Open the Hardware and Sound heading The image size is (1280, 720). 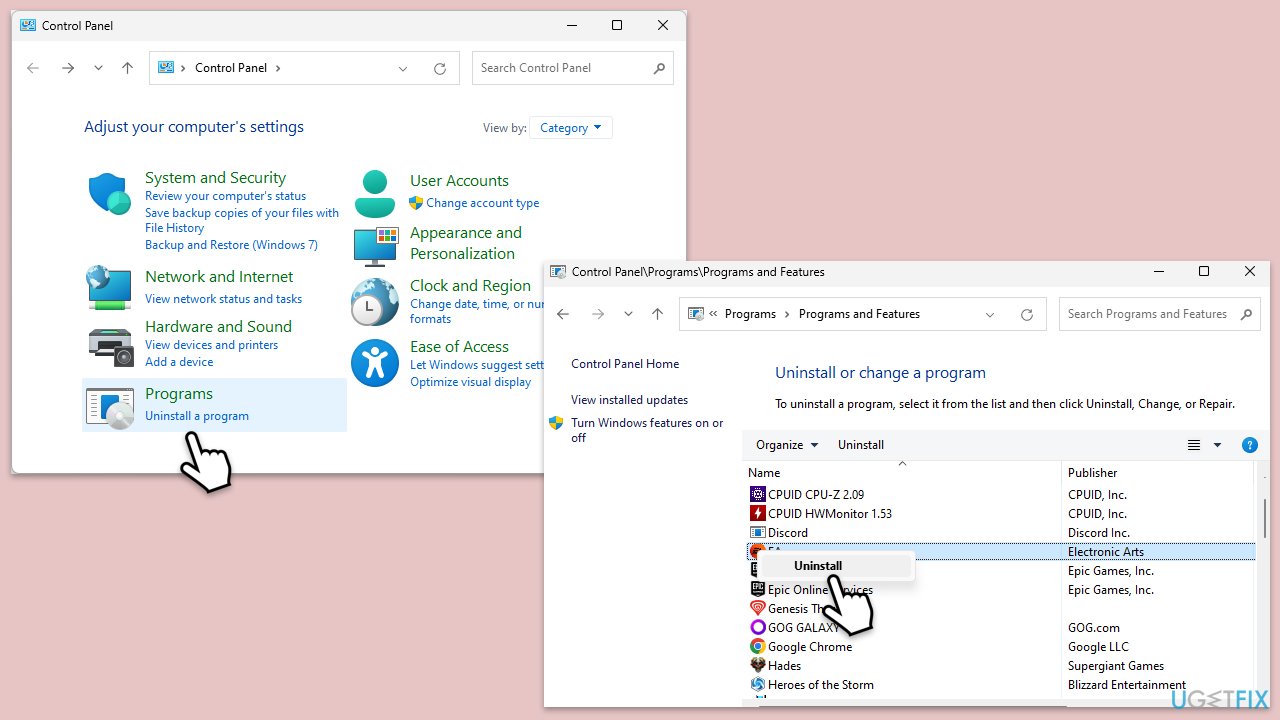coord(218,327)
